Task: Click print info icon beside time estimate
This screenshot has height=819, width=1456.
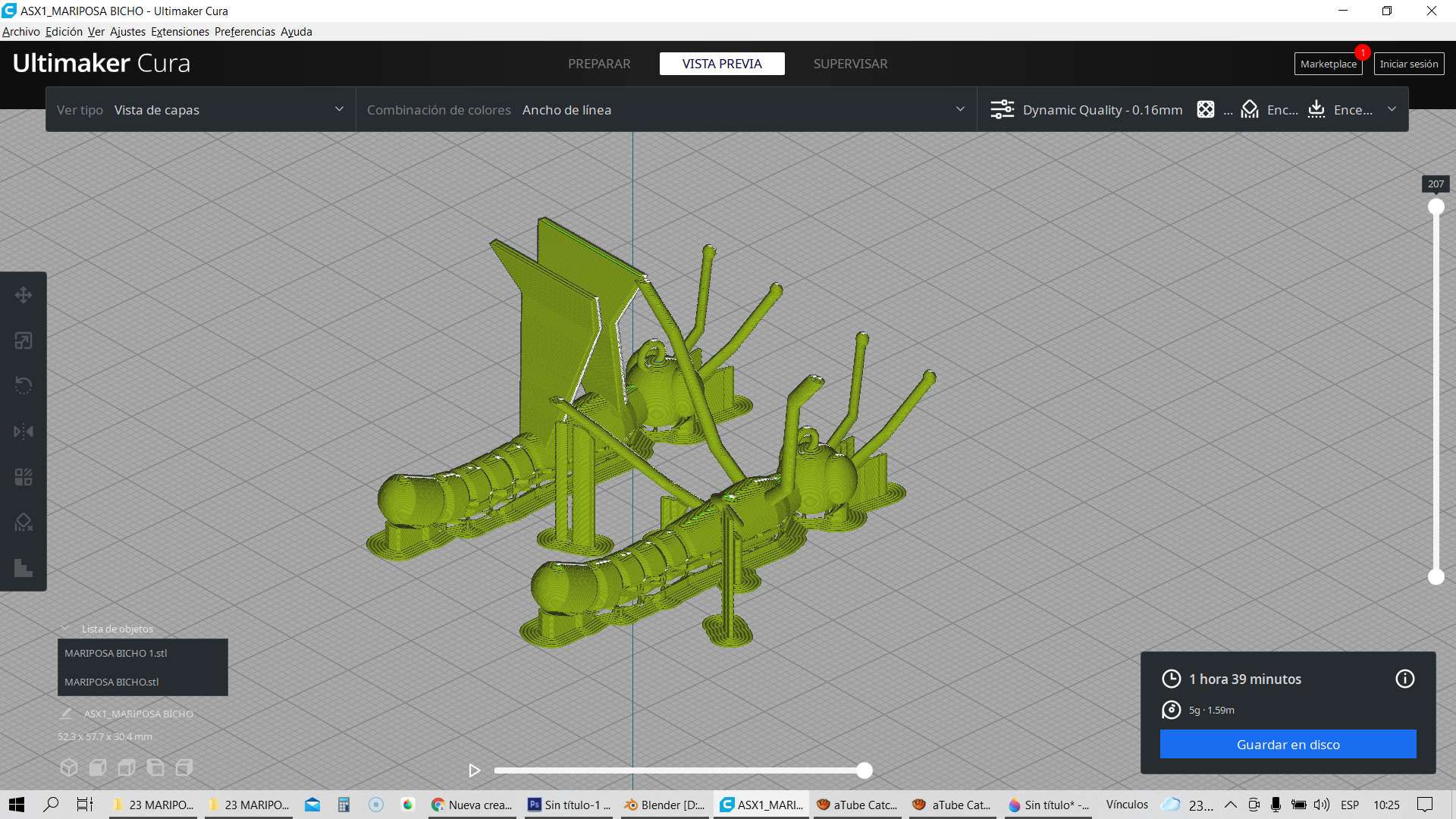Action: click(1404, 679)
